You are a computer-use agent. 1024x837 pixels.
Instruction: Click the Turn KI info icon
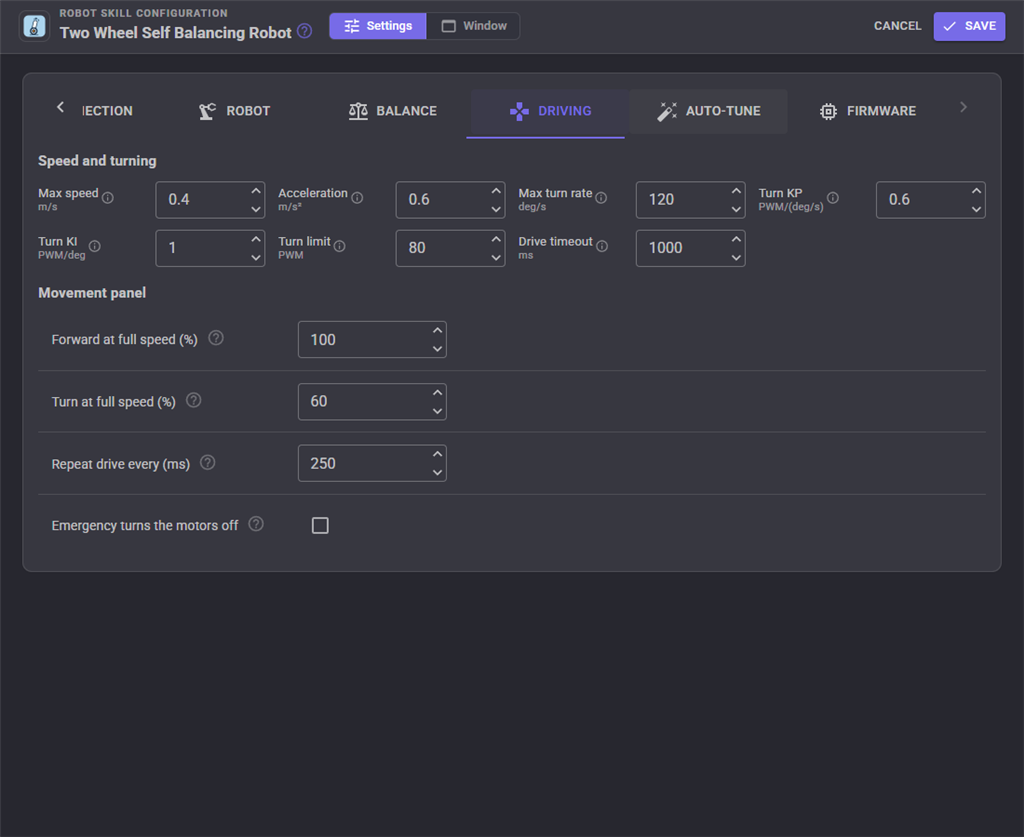[x=95, y=246]
